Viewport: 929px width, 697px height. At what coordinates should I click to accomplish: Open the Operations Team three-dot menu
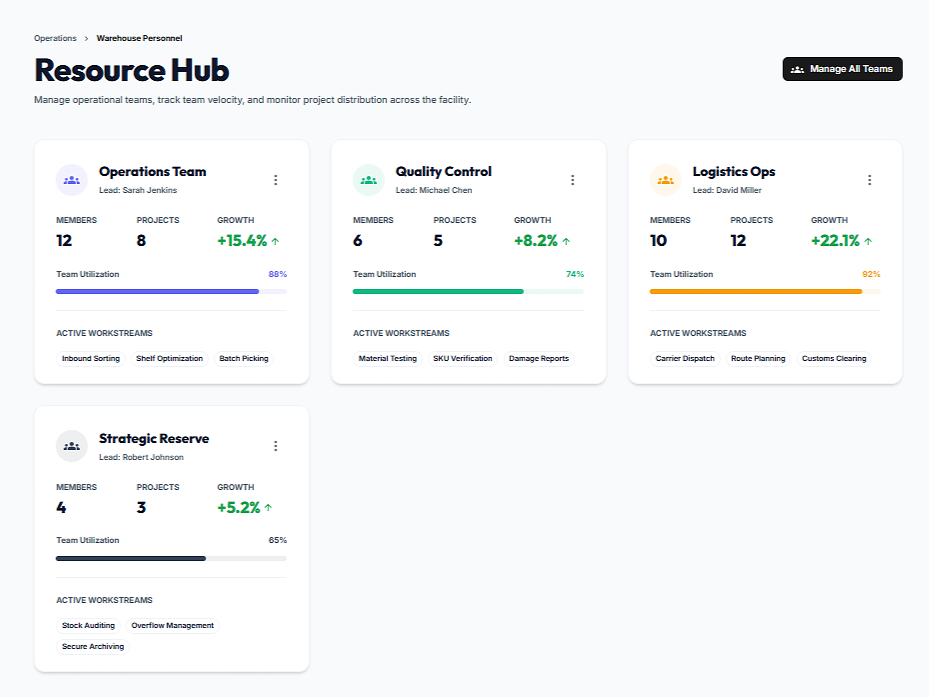[x=276, y=180]
